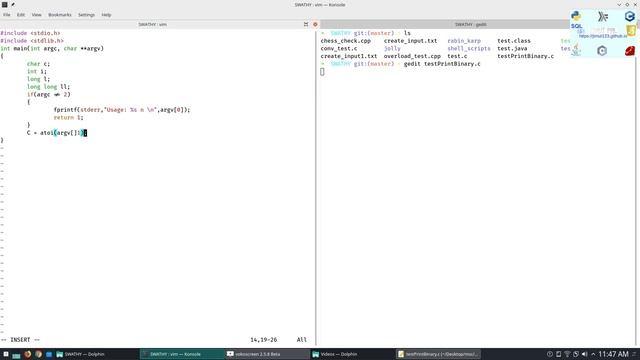Open the Settings menu

86,15
